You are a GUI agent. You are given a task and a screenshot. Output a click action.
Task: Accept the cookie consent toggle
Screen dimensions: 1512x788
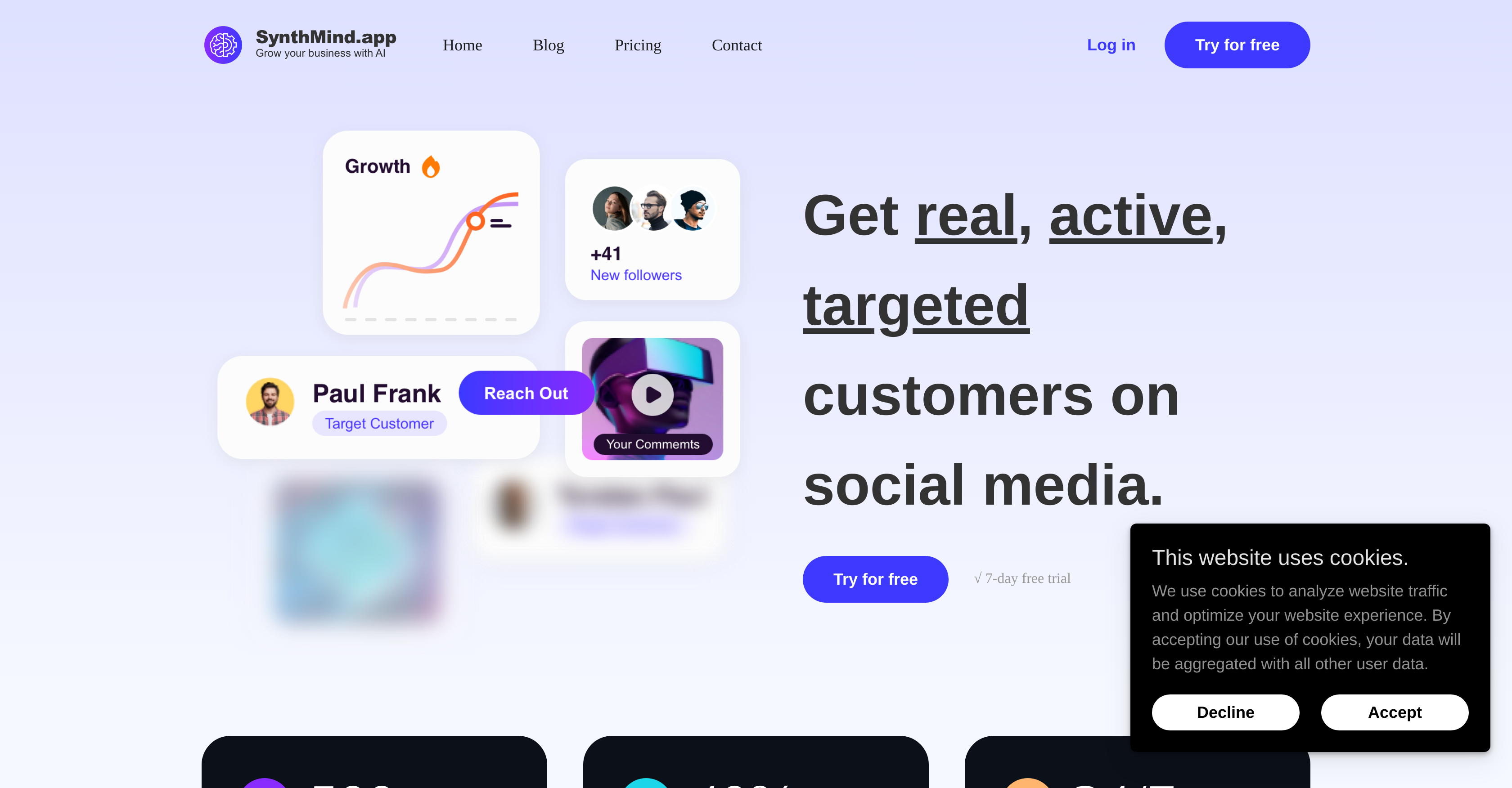click(x=1396, y=713)
